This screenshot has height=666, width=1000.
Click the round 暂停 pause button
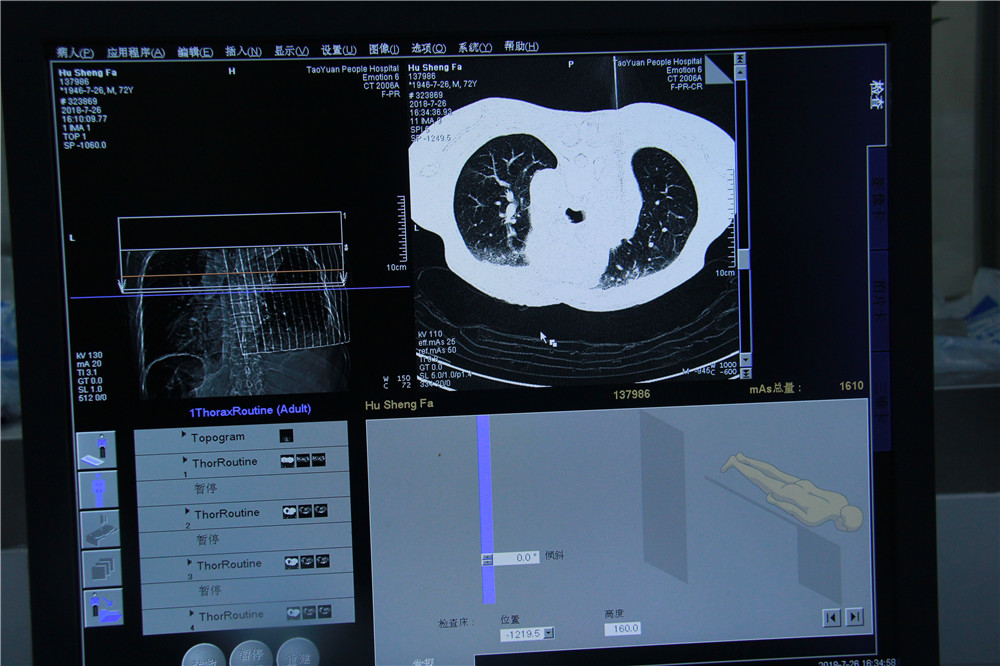(x=251, y=653)
